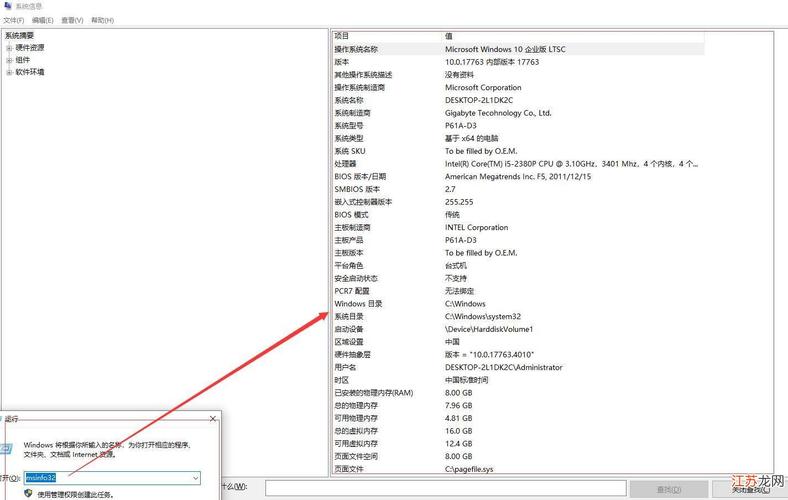Viewport: 788px width, 500px height.
Task: Select the PCR7 配置 row label
Action: (352, 291)
